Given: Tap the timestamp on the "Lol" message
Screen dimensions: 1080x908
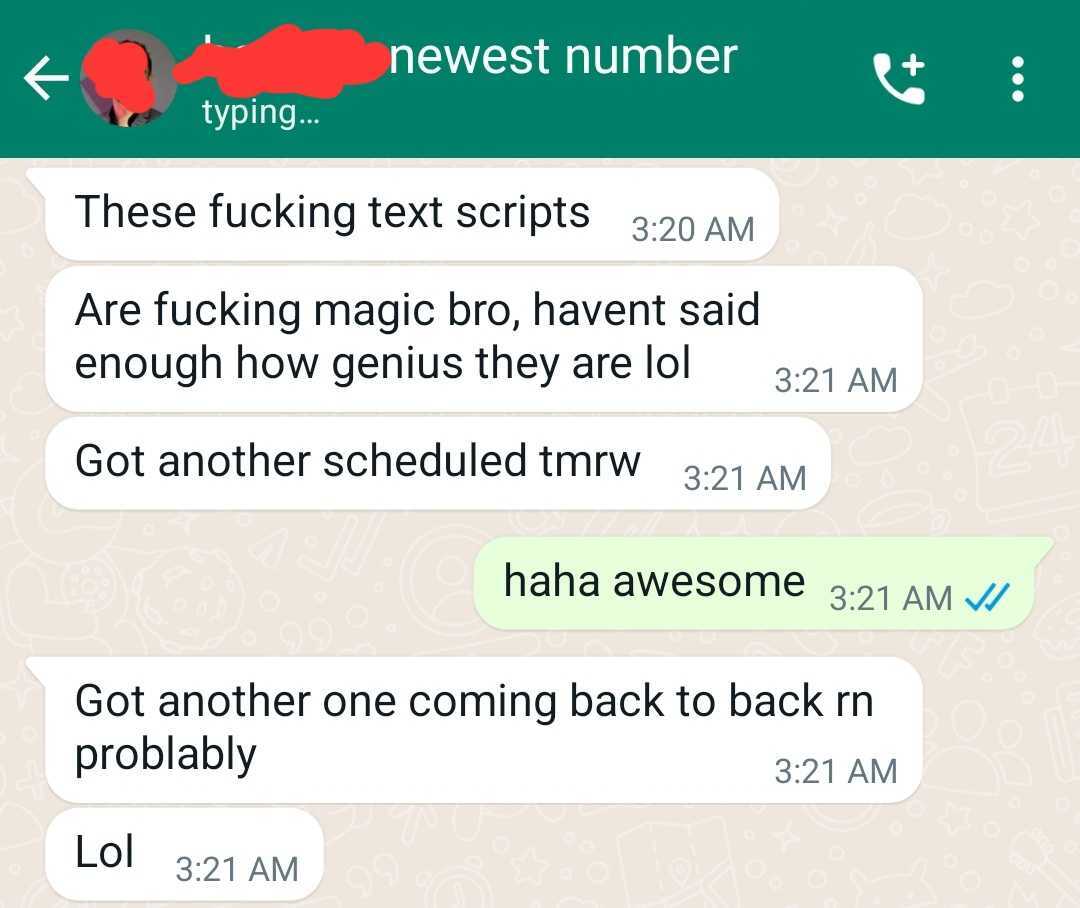Looking at the screenshot, I should pyautogui.click(x=237, y=869).
